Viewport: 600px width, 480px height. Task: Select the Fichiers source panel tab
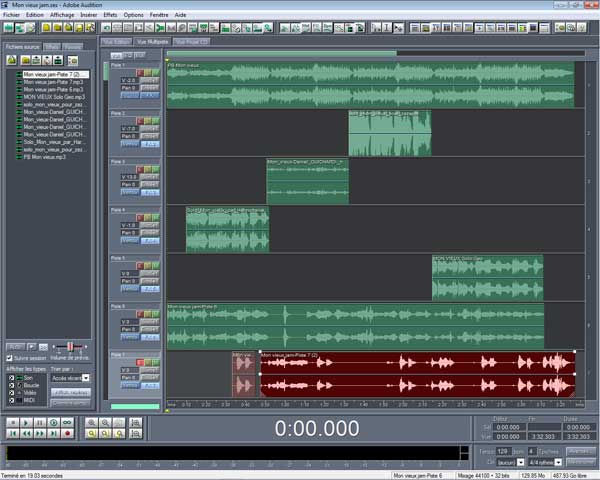click(x=23, y=47)
